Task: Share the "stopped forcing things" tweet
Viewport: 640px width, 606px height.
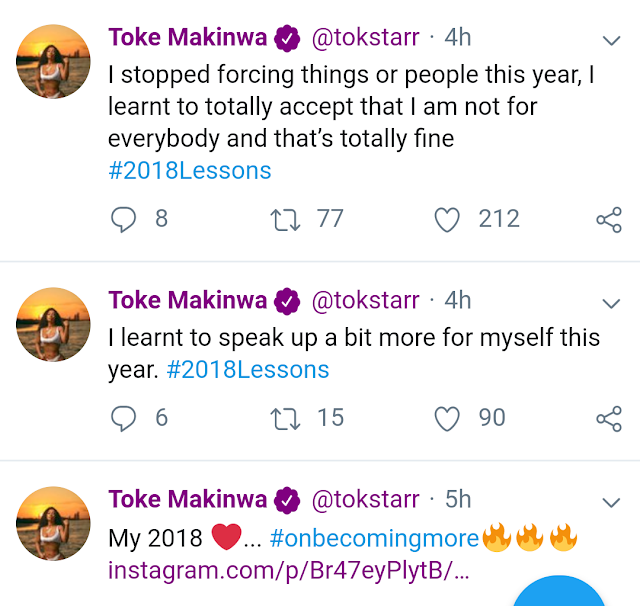Action: 608,219
